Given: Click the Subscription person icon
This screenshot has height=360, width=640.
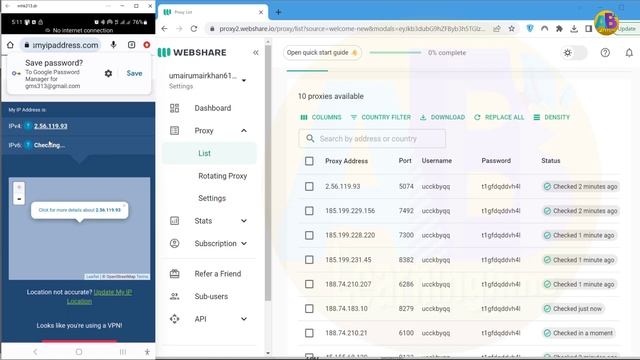Looking at the screenshot, I should tap(174, 244).
